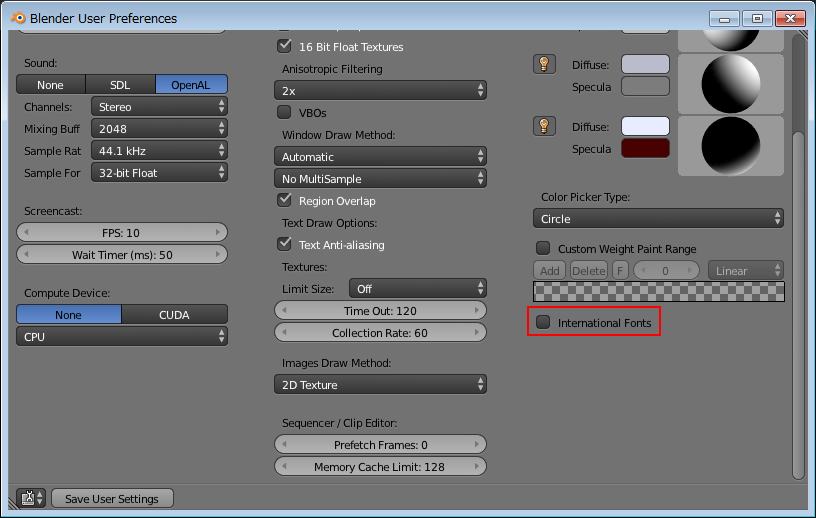This screenshot has width=816, height=518.
Task: Uncheck 16 Bit Float Textures
Action: 284,46
